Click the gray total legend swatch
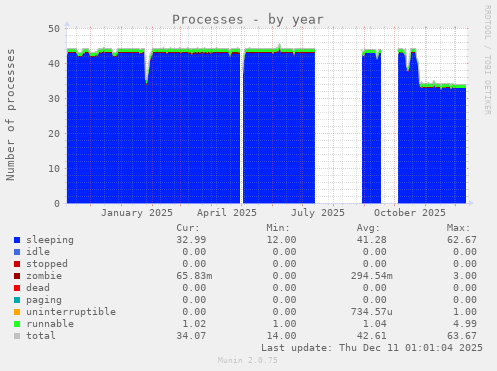497x371 pixels. pos(17,336)
